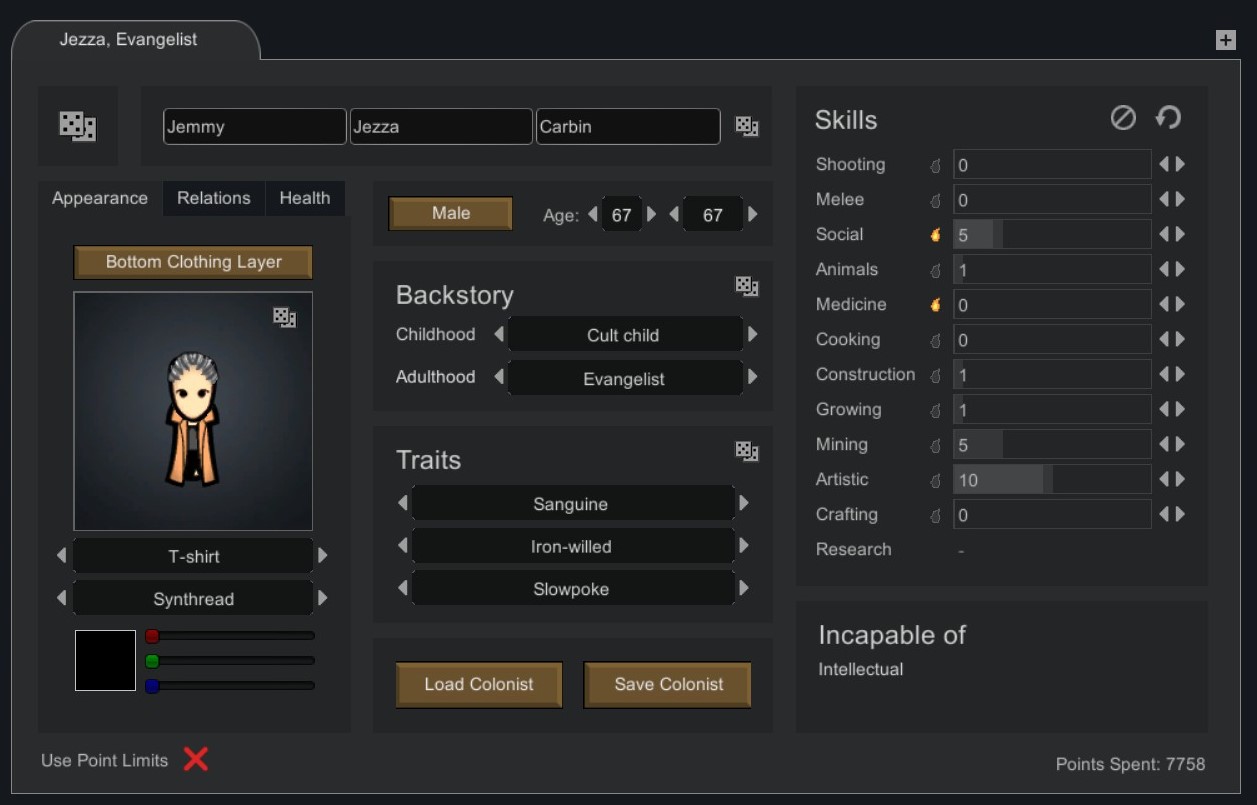Image resolution: width=1257 pixels, height=805 pixels.
Task: Click the Bottom Clothing Layer button
Action: [x=193, y=262]
